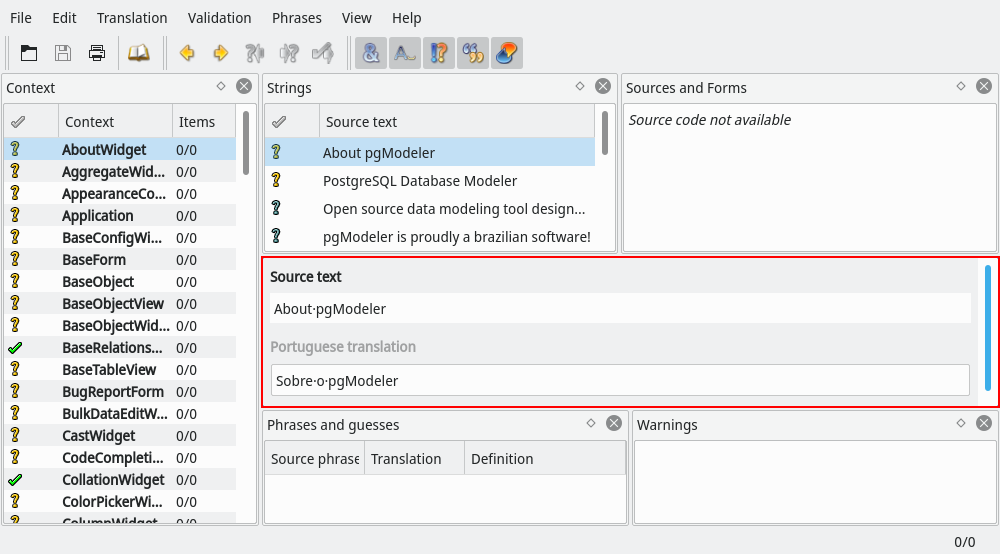Open the Help menu

pyautogui.click(x=406, y=18)
